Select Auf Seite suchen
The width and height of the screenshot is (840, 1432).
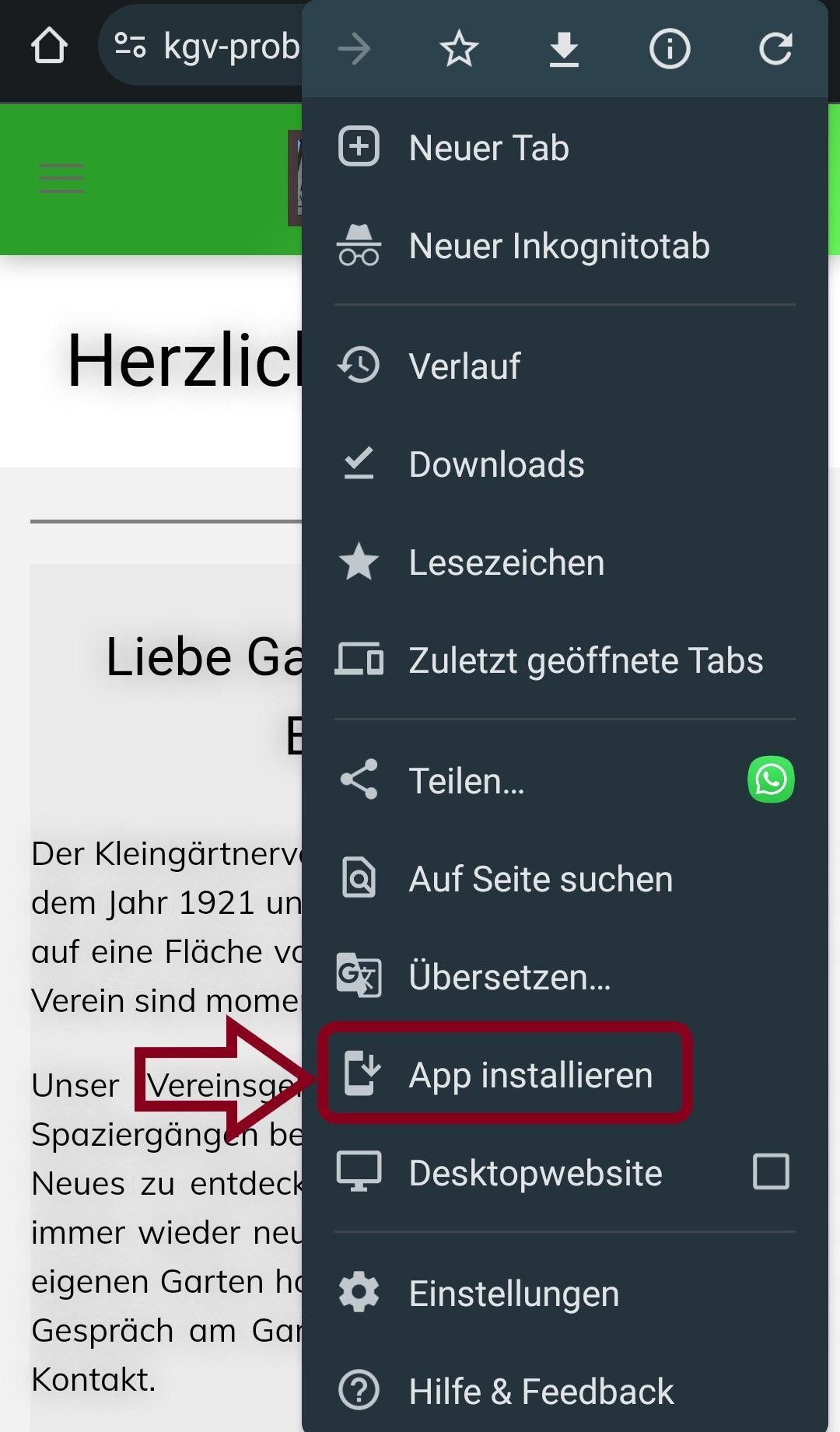(x=565, y=879)
